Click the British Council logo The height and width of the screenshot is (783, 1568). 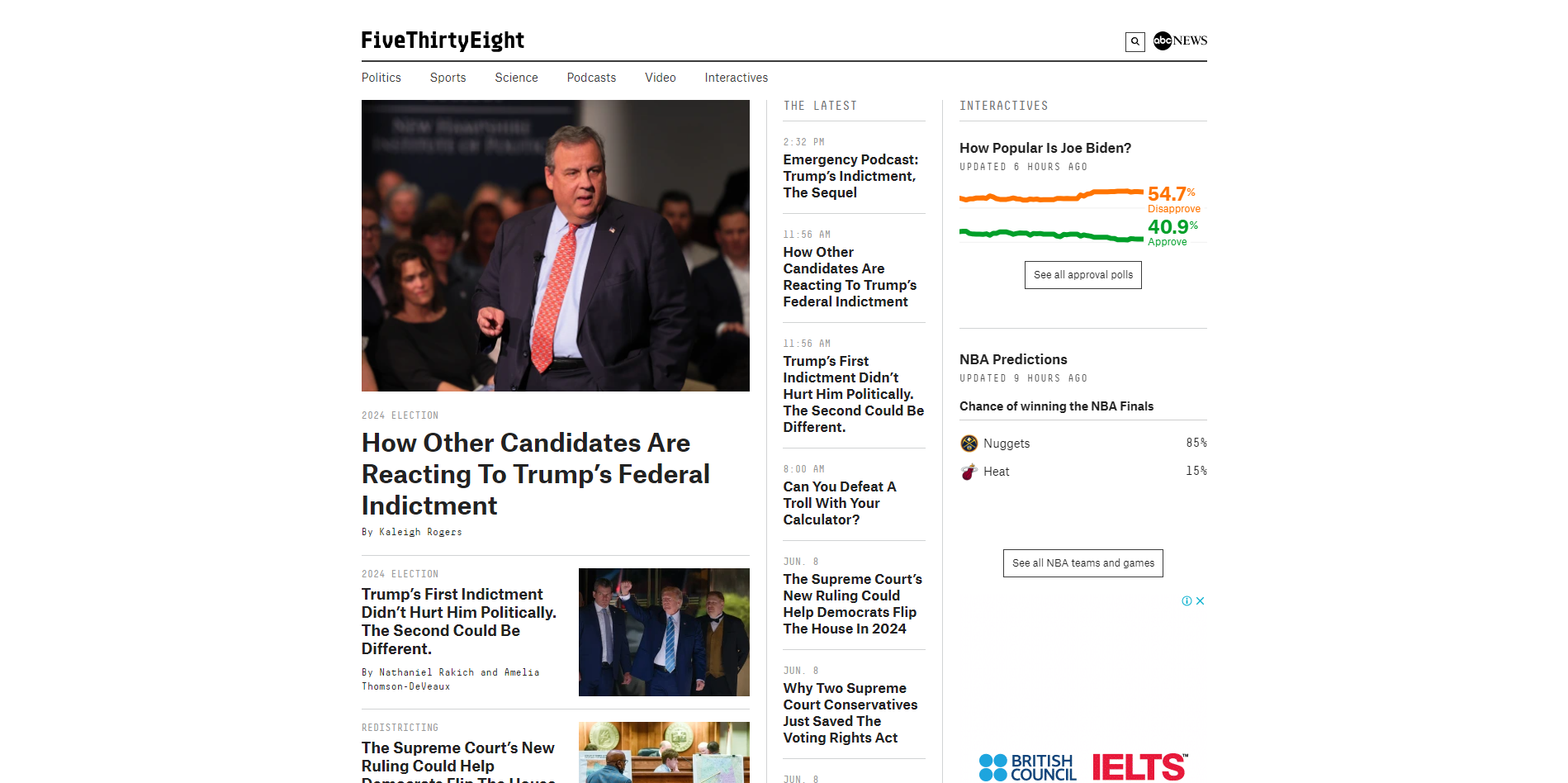1027,767
